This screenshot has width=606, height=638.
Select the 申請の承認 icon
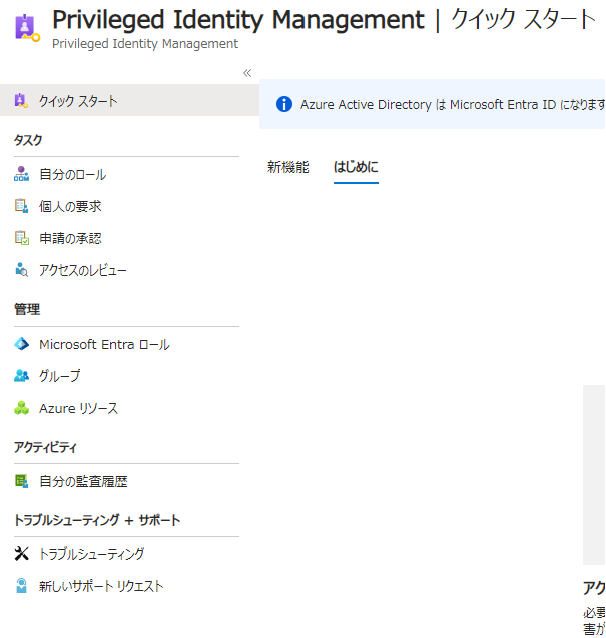click(22, 239)
